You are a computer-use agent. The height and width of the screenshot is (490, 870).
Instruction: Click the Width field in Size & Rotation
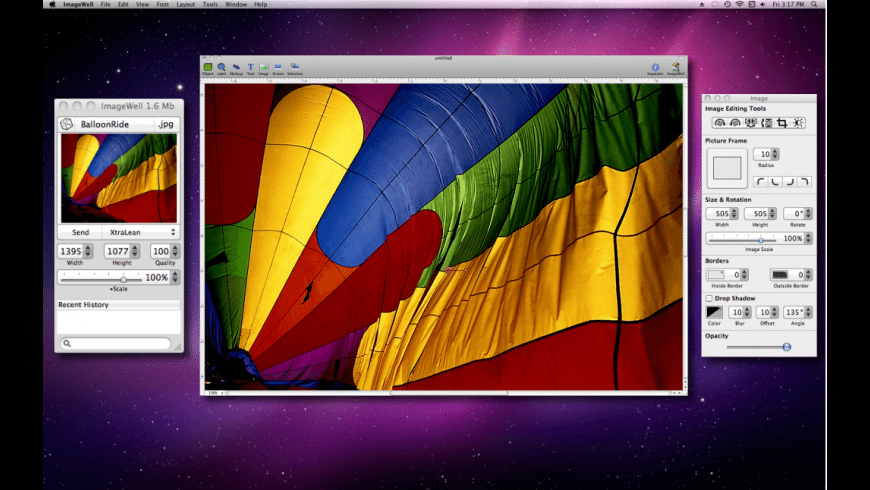pos(719,214)
